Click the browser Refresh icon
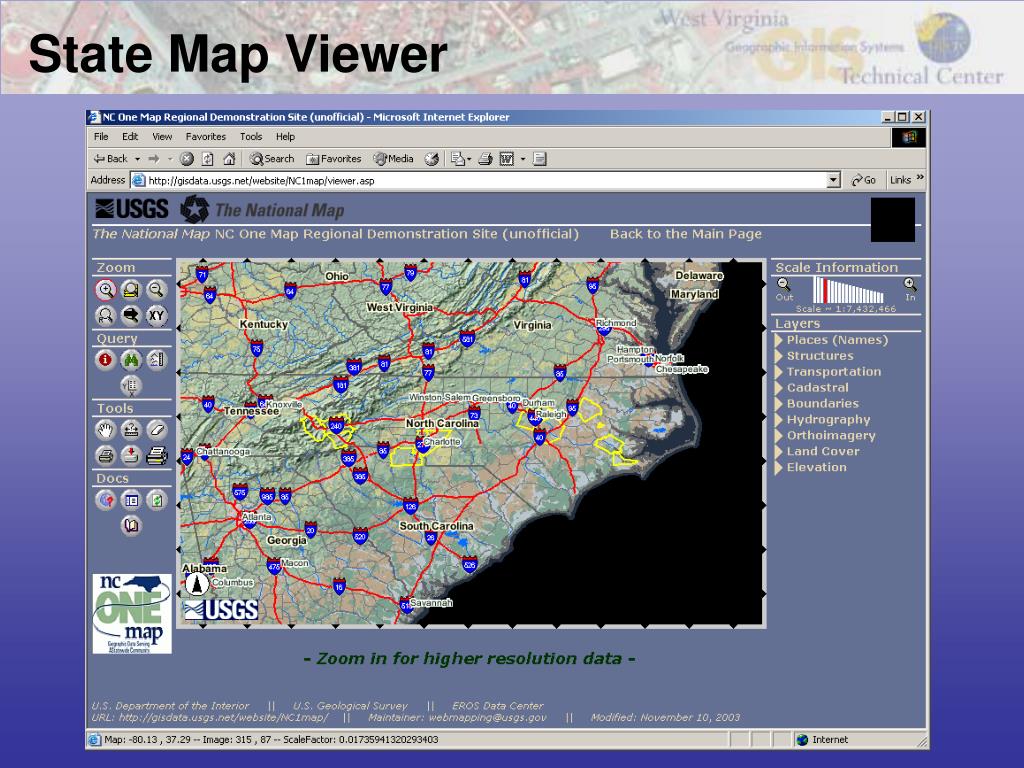 pyautogui.click(x=208, y=159)
